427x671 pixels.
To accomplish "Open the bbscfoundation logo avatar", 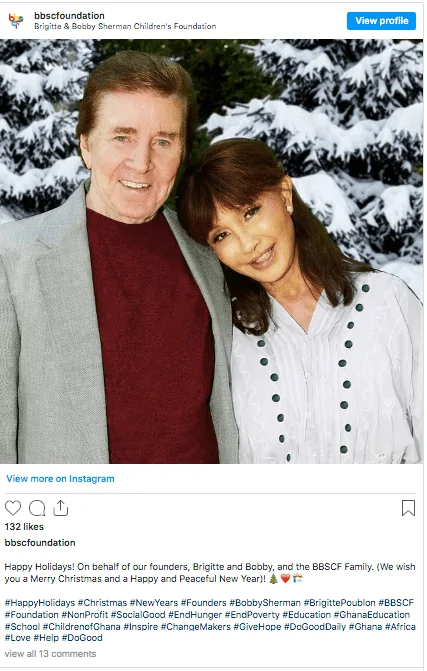I will (x=16, y=20).
